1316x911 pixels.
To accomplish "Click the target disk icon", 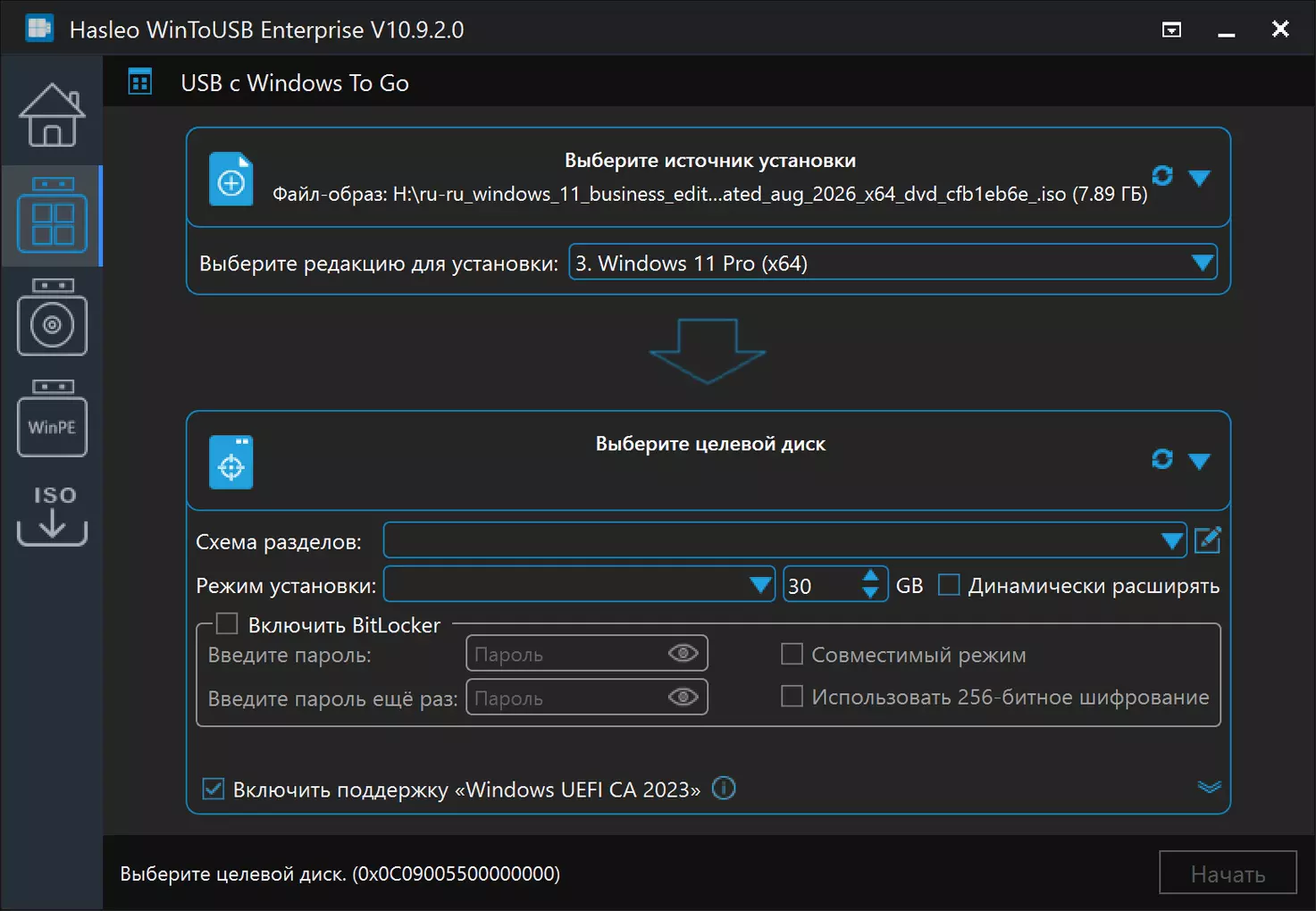I will tap(231, 462).
